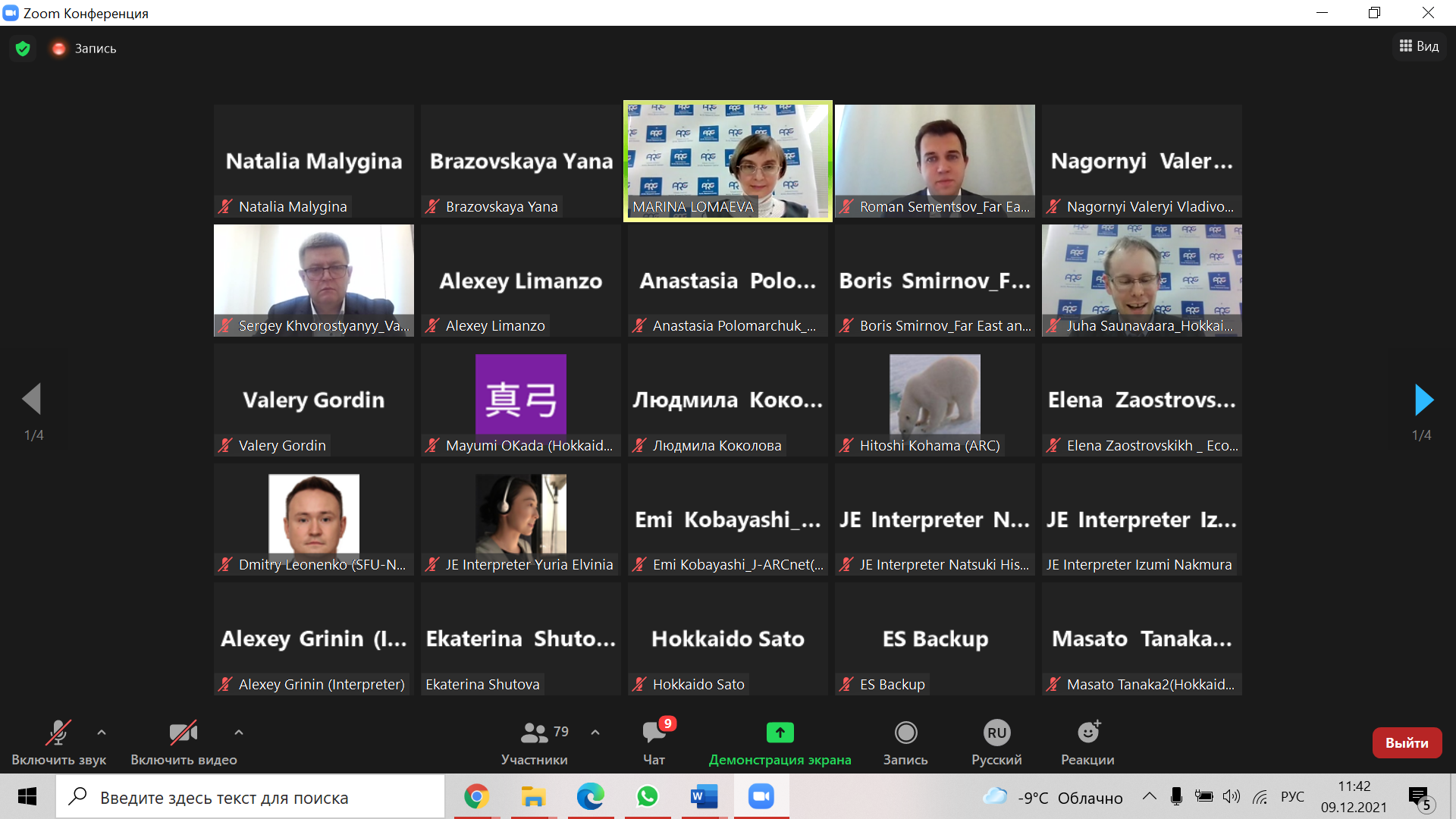Select Juha Saunavaara video tile
Image resolution: width=1456 pixels, height=819 pixels.
(1142, 281)
